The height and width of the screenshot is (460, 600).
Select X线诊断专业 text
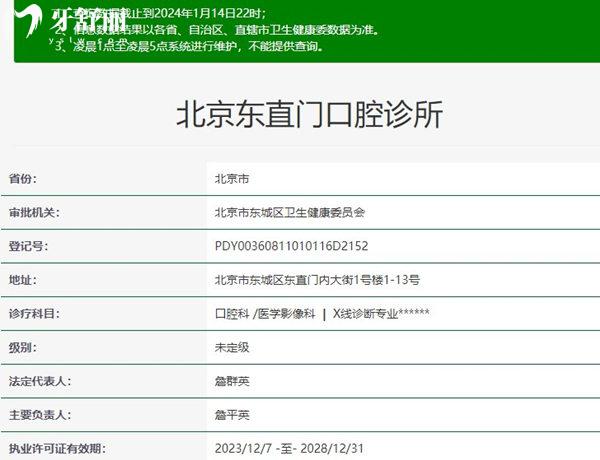click(x=365, y=314)
